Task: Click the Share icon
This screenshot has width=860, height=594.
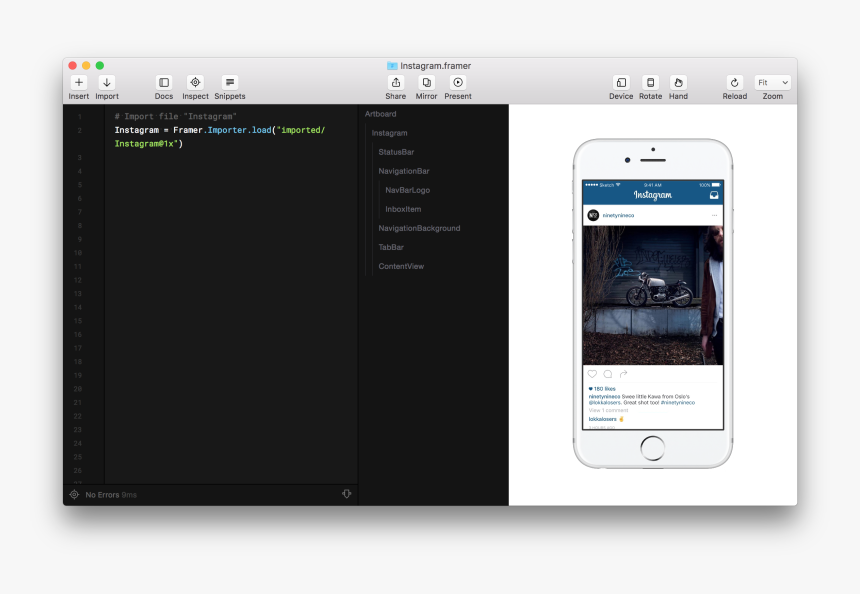Action: (x=395, y=83)
